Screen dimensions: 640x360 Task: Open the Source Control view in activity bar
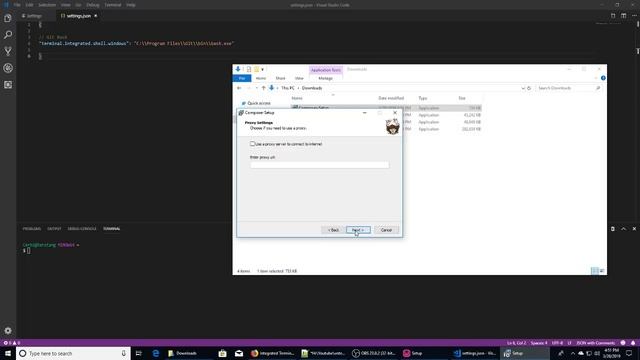(8, 51)
